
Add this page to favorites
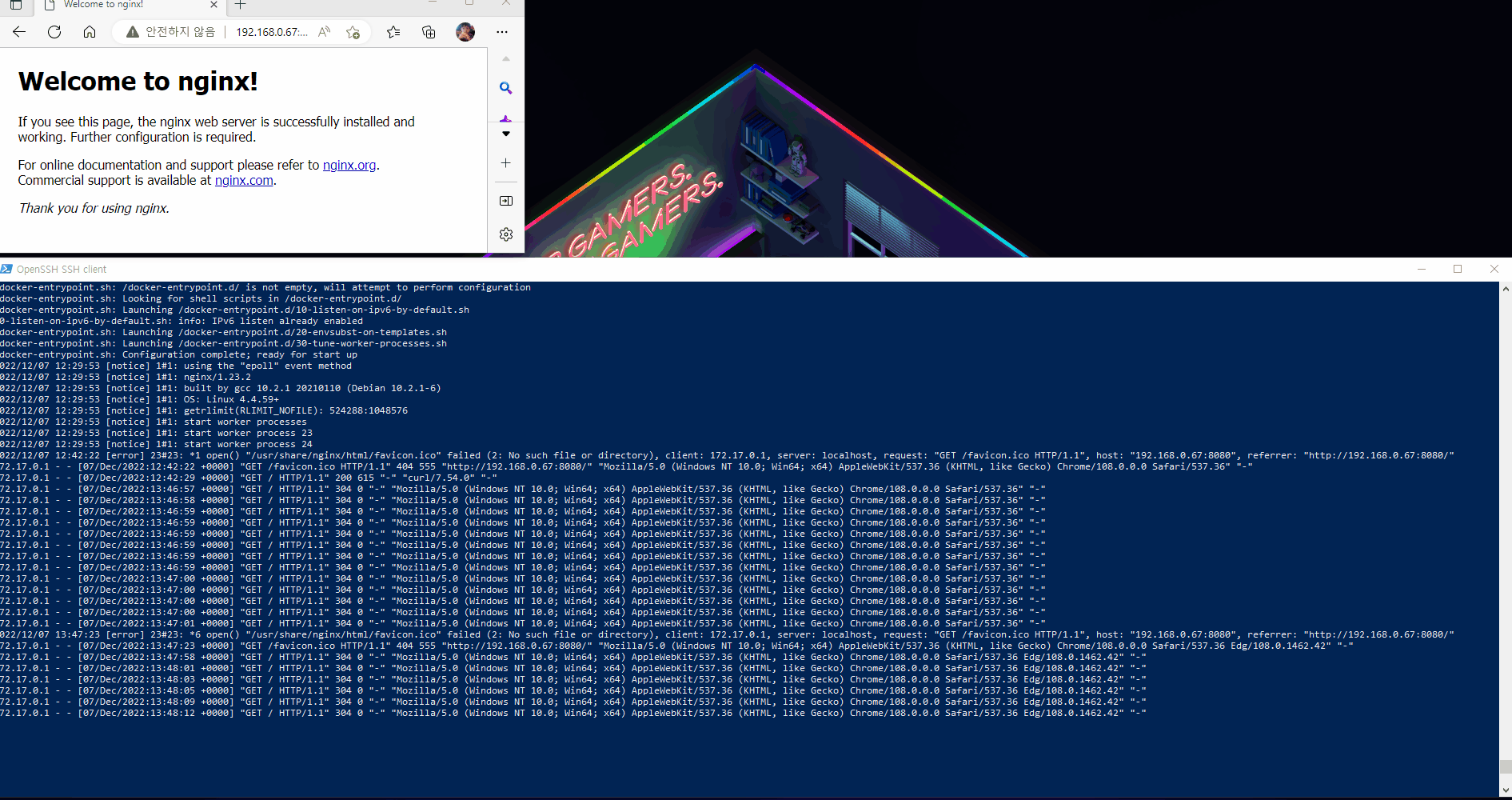[x=353, y=32]
